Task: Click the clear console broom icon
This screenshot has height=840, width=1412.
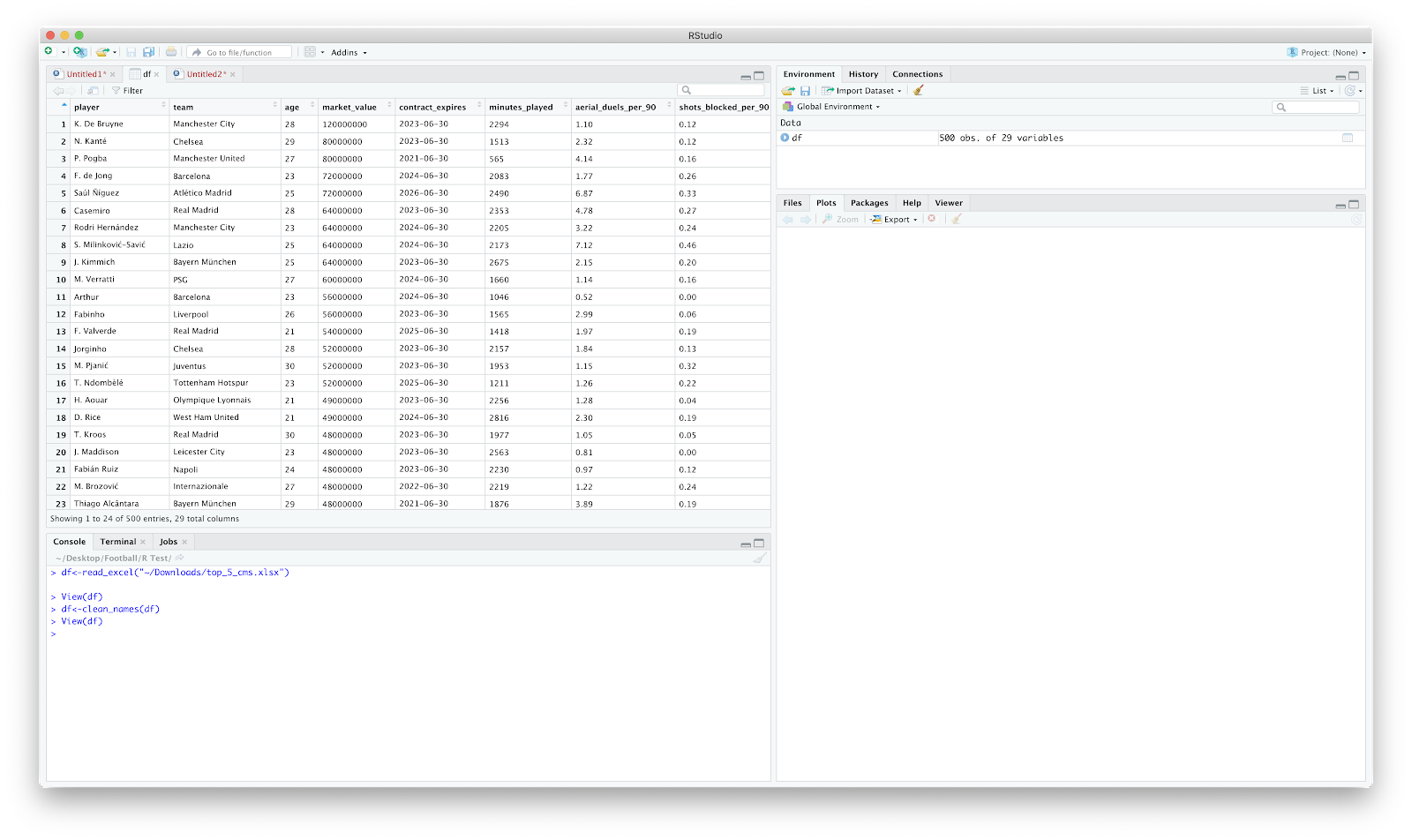Action: 759,558
